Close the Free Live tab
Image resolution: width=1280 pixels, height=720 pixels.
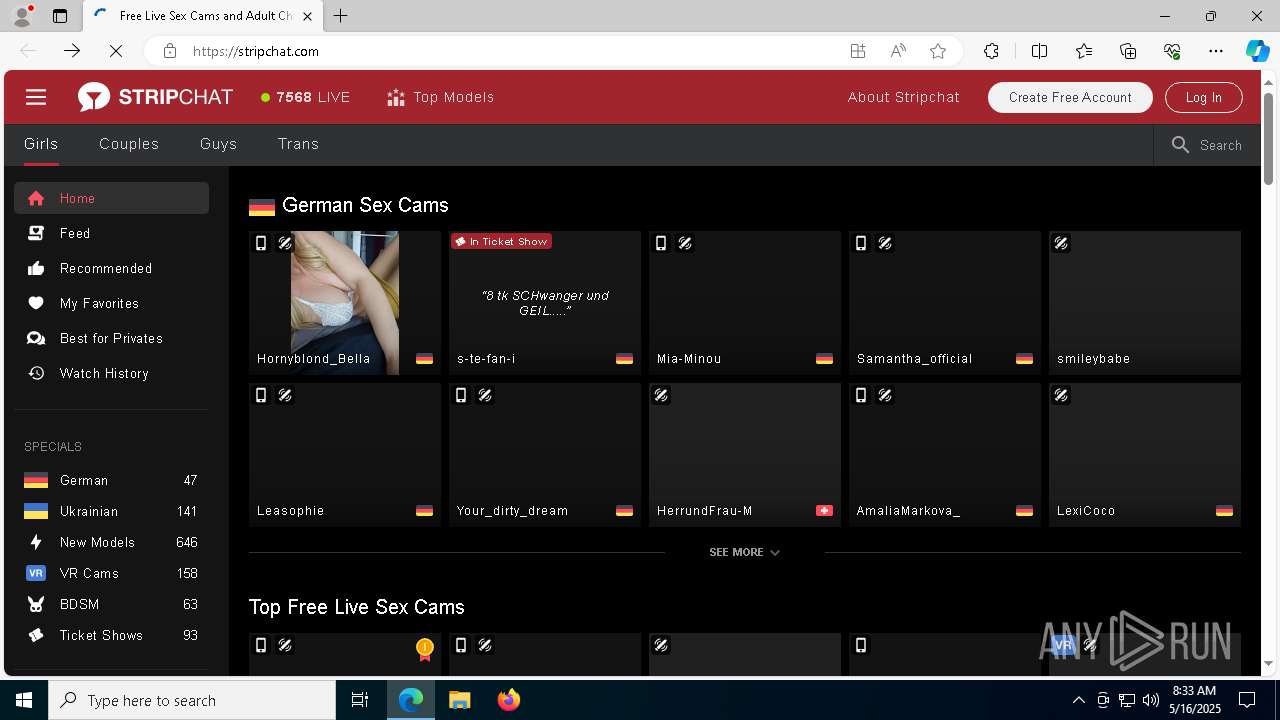click(307, 16)
